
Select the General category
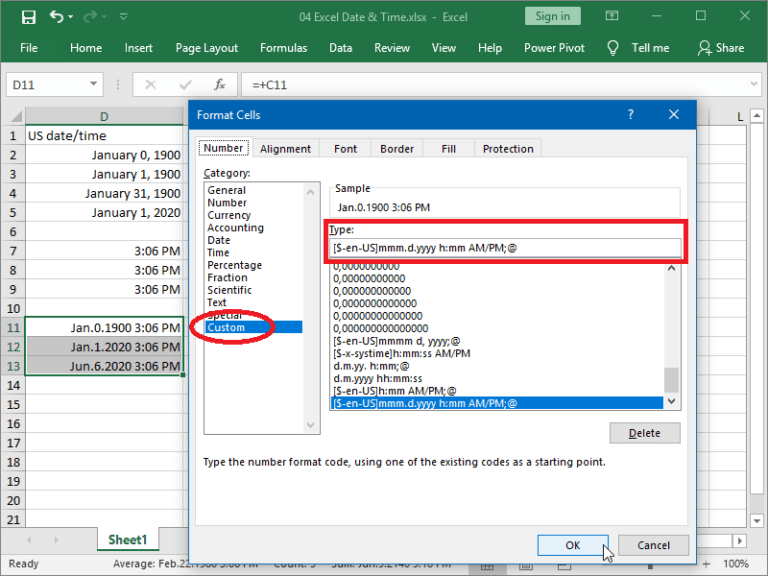click(226, 190)
